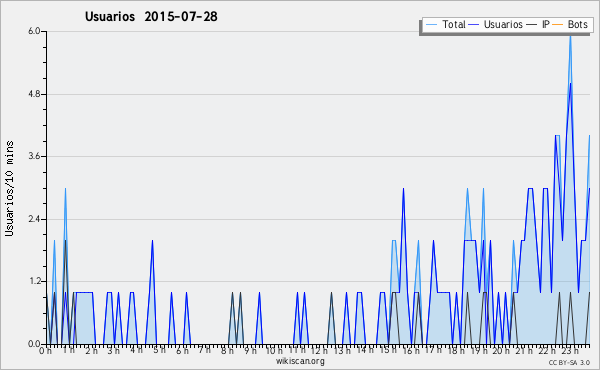Click the x-axis label '3 h'
The image size is (600, 370).
pos(114,351)
